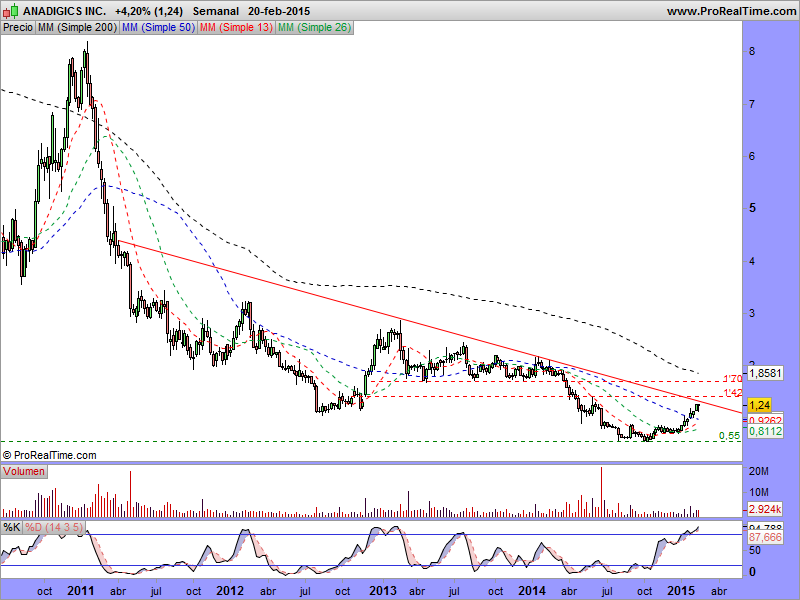Click price axis level 8

click(x=752, y=52)
